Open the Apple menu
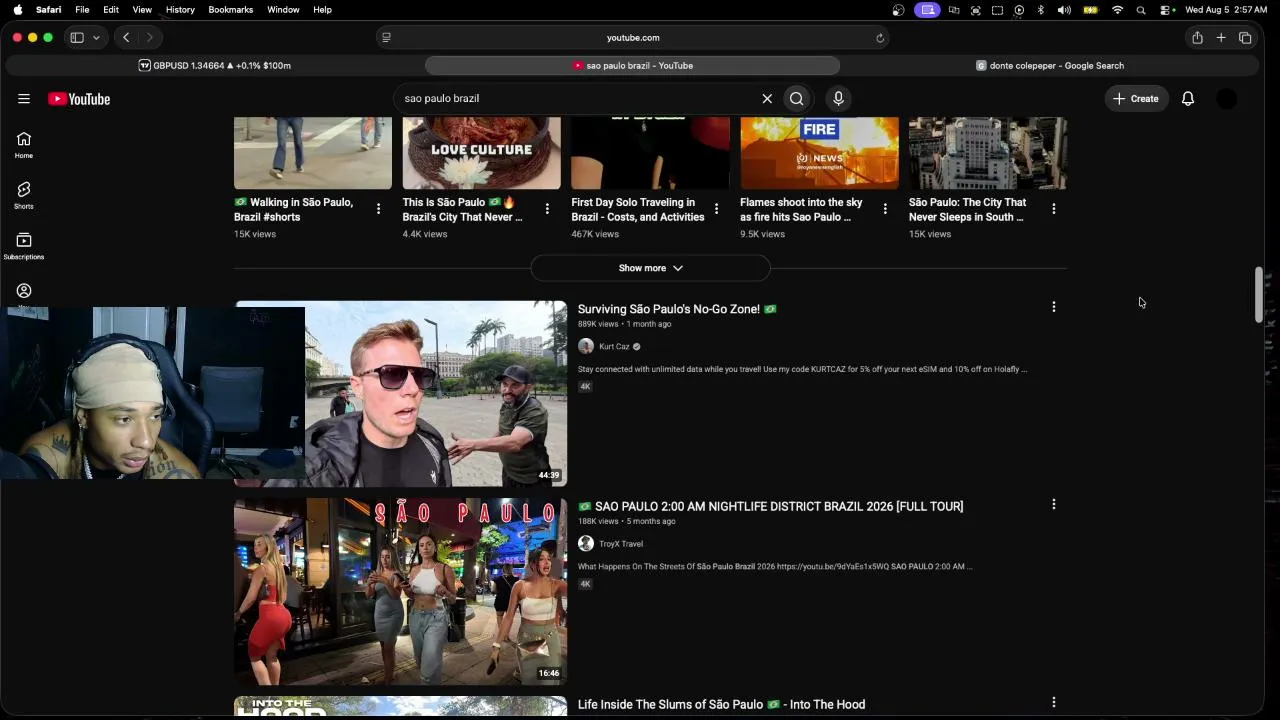Viewport: 1280px width, 720px height. (18, 10)
